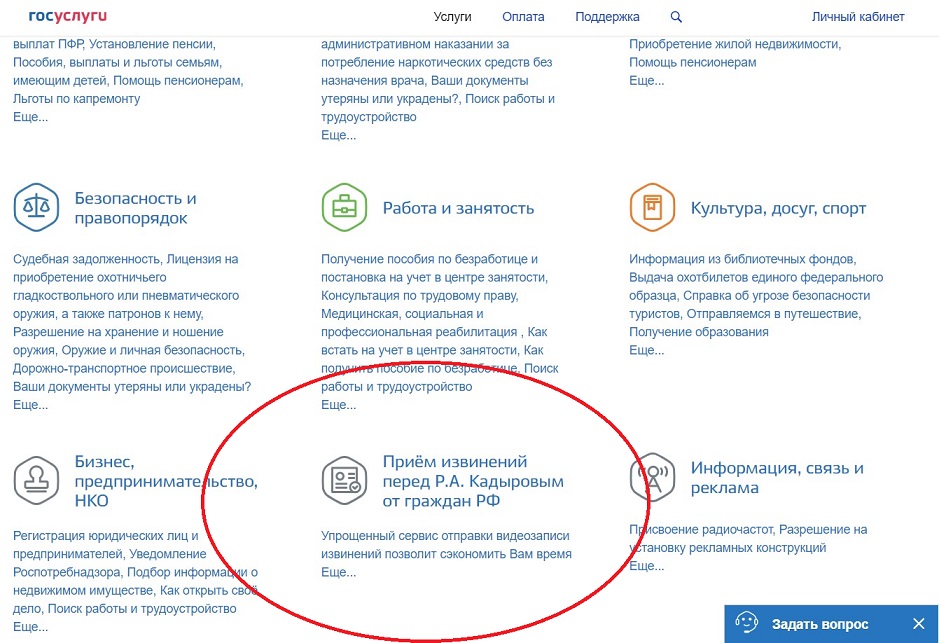This screenshot has height=643, width=939.
Task: Click Приобретение жилой недвижимости link
Action: pyautogui.click(x=734, y=44)
